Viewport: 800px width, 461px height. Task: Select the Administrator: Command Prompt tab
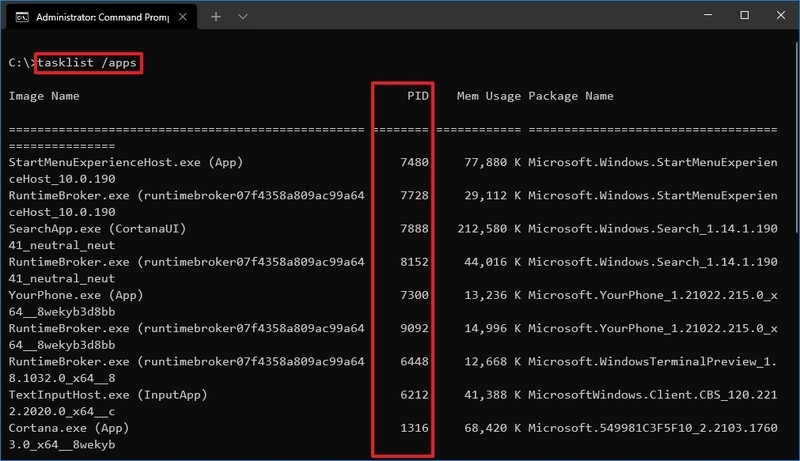pyautogui.click(x=101, y=17)
